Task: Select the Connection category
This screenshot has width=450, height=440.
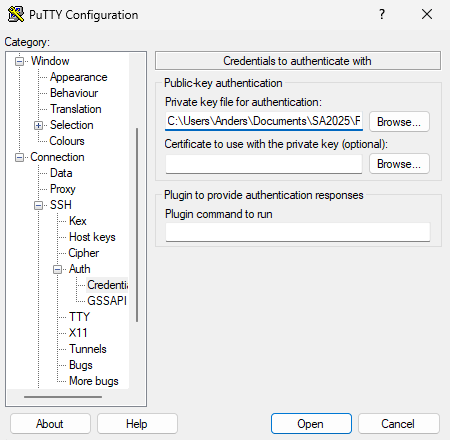Action: (x=57, y=157)
